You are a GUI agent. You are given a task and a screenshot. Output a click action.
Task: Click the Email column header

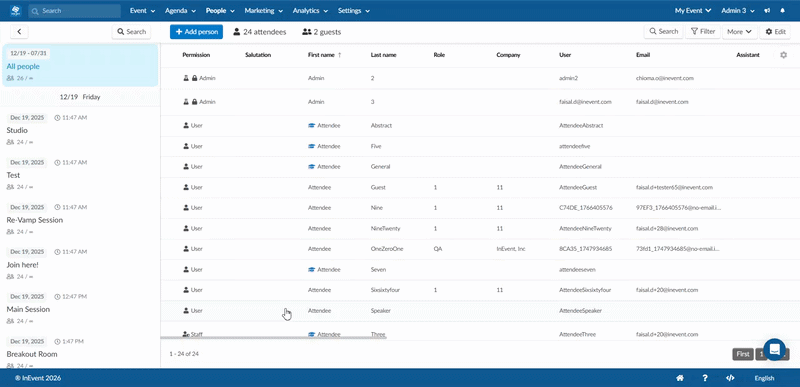[643, 55]
